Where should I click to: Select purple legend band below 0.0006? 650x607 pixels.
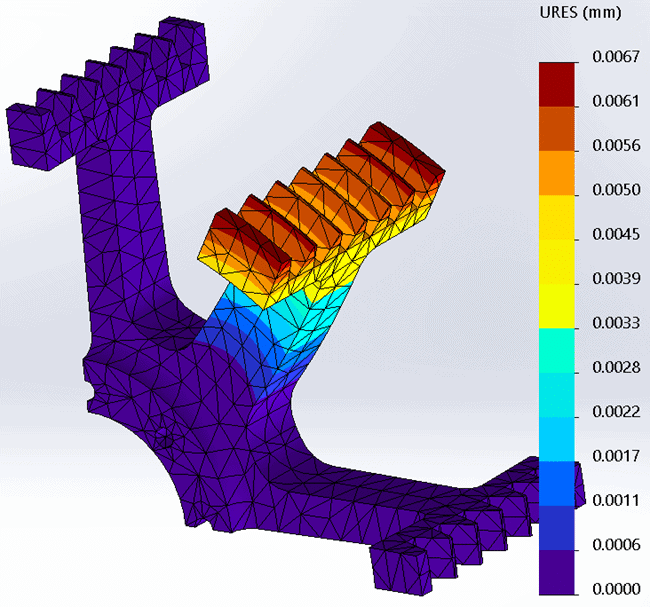click(557, 572)
